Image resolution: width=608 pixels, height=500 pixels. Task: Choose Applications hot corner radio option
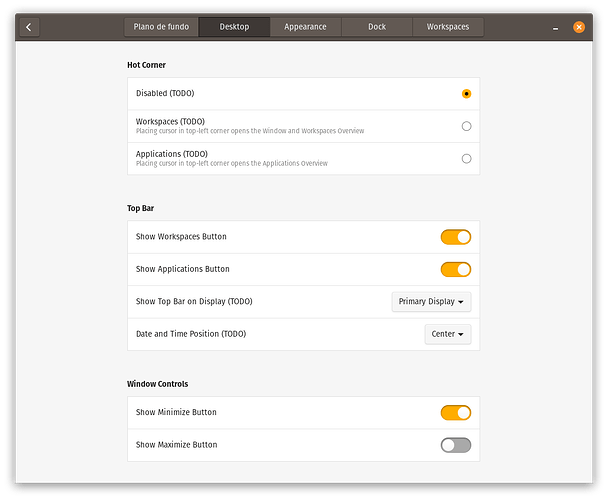pos(466,158)
